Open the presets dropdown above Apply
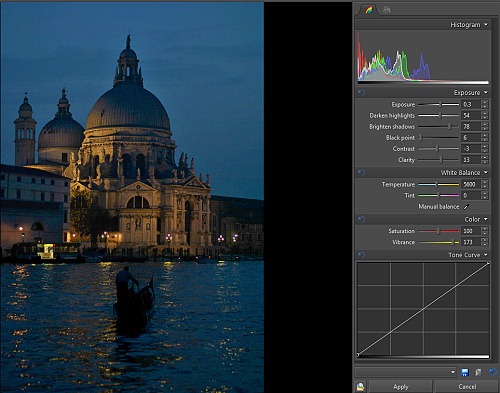 coord(406,372)
